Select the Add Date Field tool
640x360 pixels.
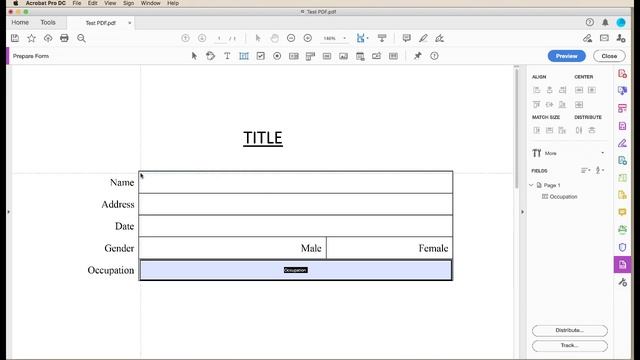360,56
